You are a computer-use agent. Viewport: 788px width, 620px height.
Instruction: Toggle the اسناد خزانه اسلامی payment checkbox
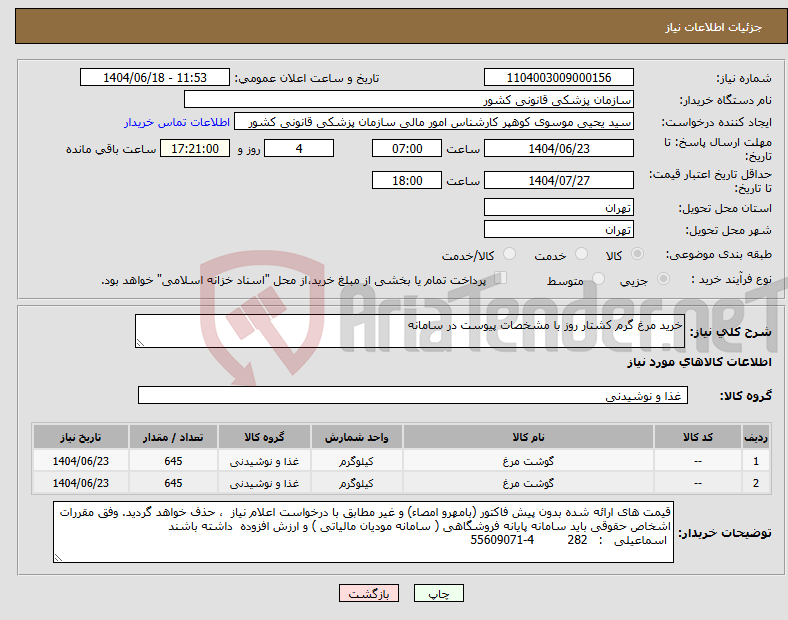pyautogui.click(x=501, y=278)
